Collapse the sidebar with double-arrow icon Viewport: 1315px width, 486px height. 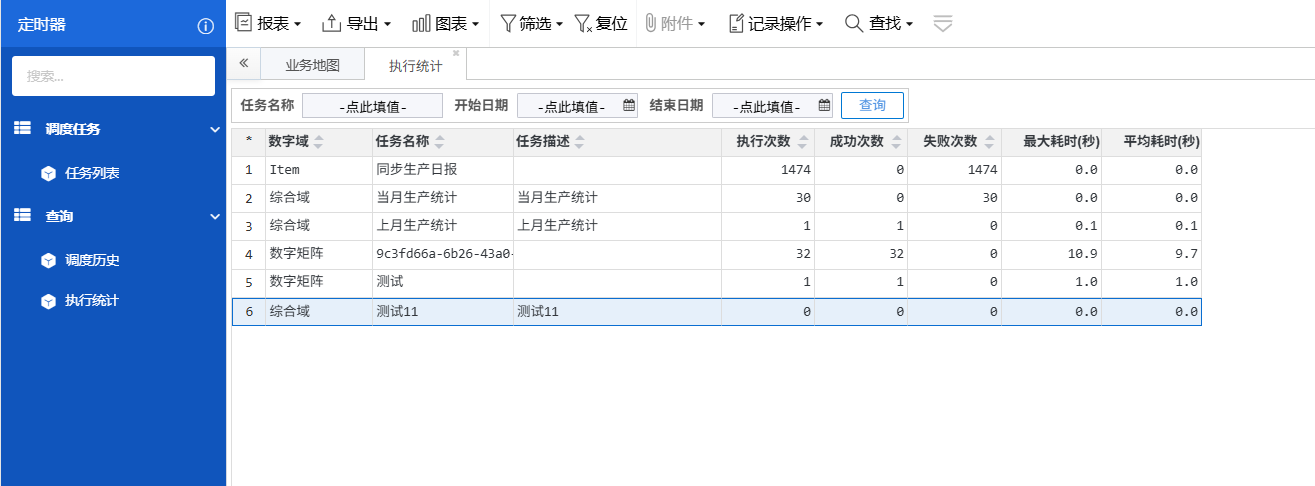point(243,63)
